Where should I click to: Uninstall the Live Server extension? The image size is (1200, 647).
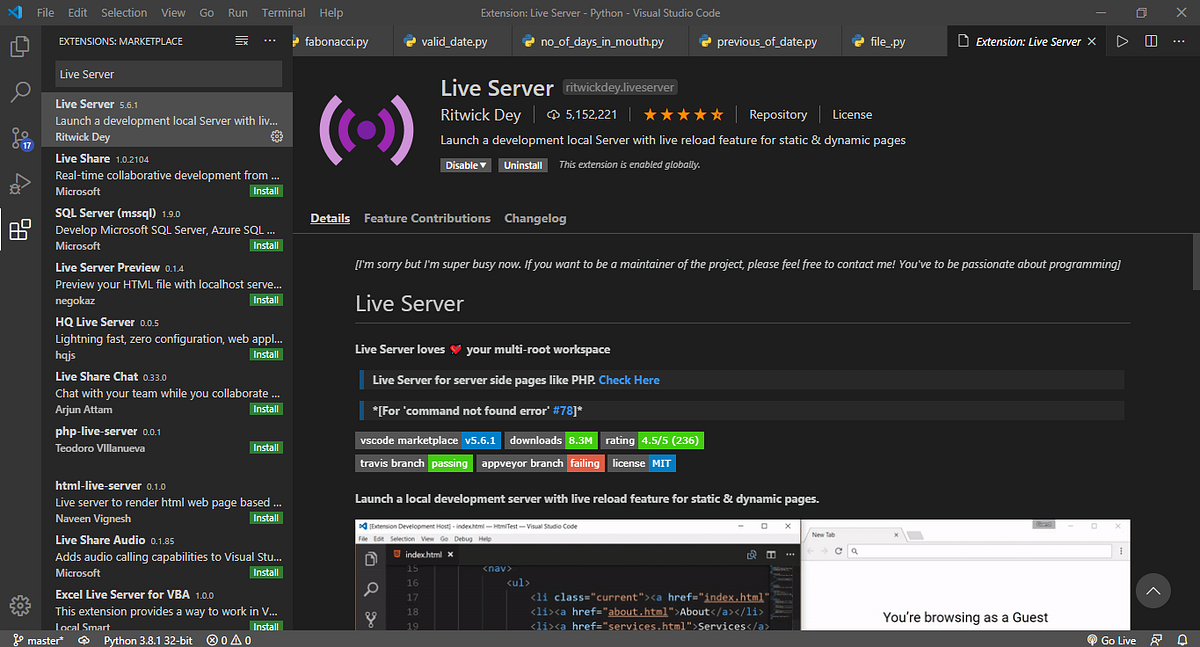[x=522, y=164]
